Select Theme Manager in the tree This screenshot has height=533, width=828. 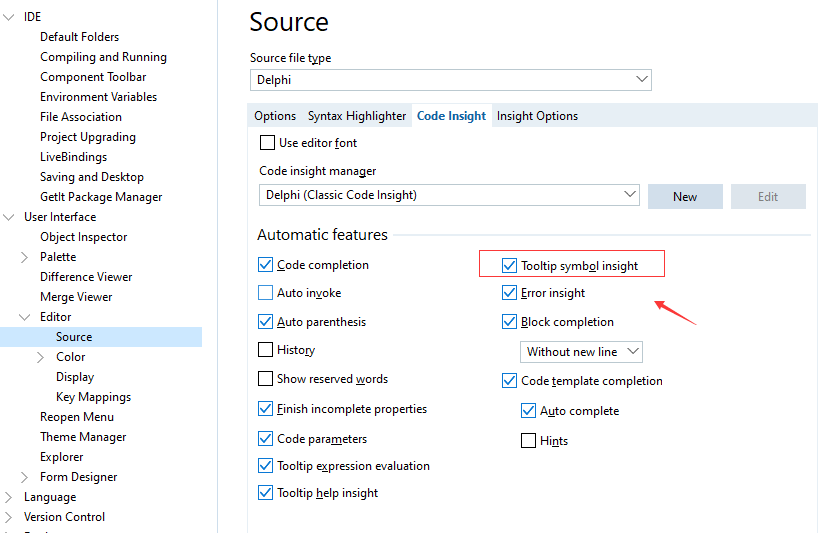pyautogui.click(x=83, y=437)
